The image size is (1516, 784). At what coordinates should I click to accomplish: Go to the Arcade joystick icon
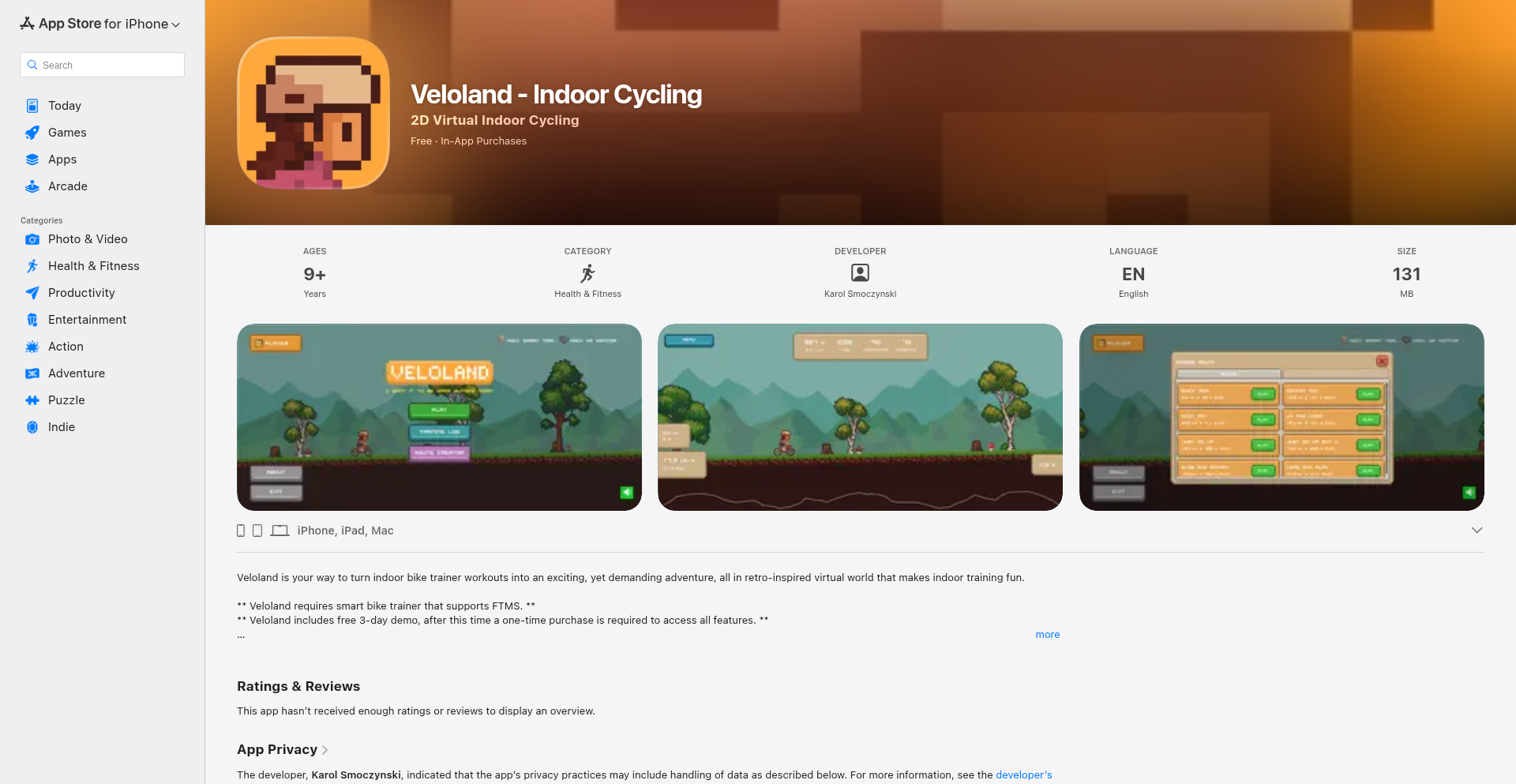[32, 186]
